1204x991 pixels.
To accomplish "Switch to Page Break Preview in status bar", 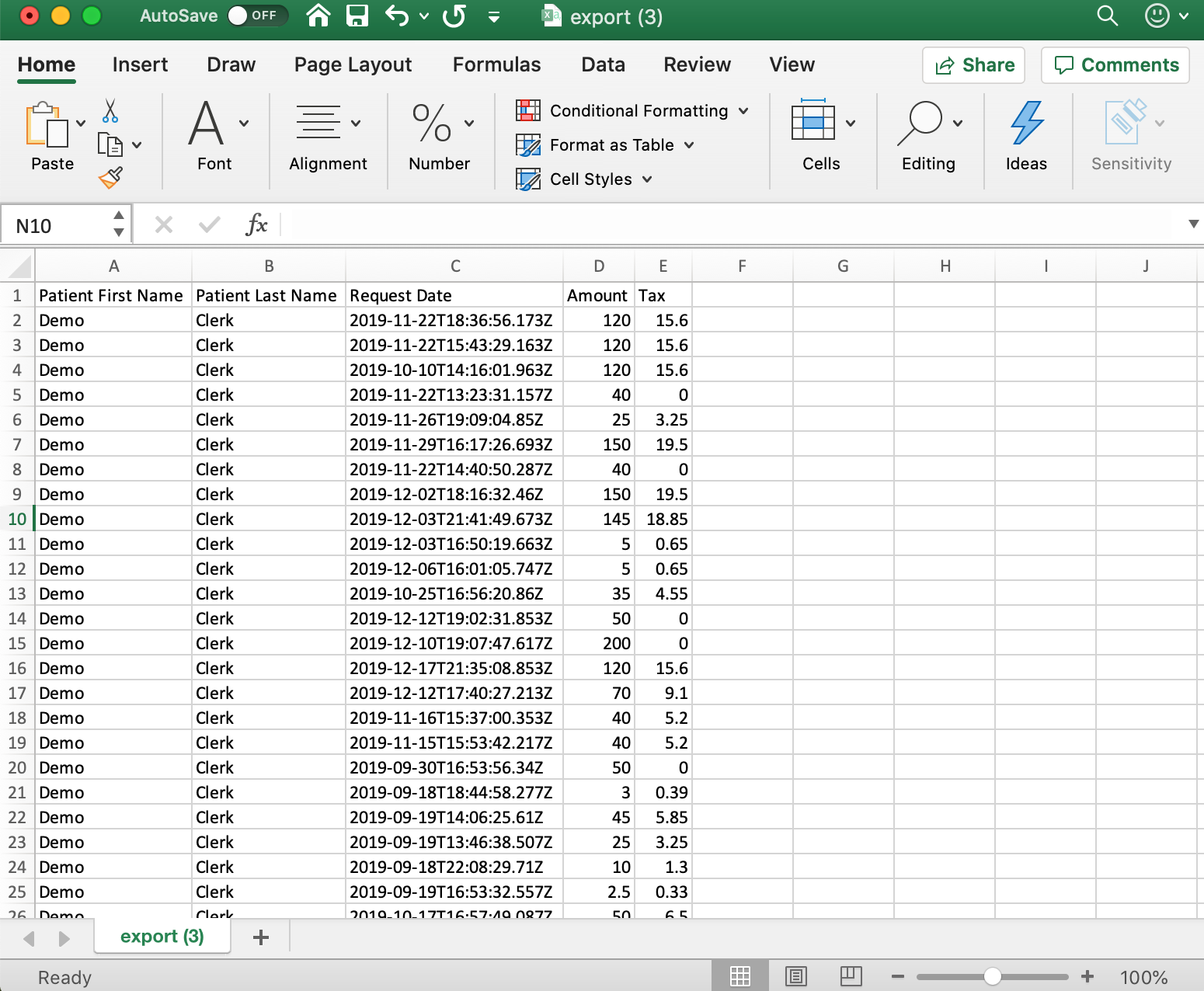I will [x=851, y=976].
